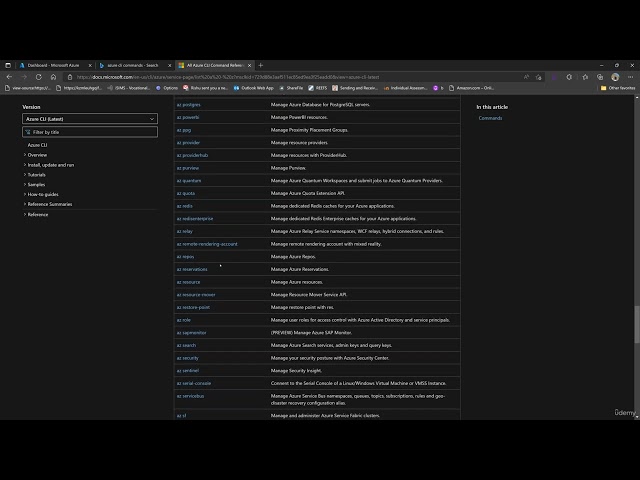Expand the How-to guides tree node
This screenshot has width=640, height=480.
click(x=43, y=194)
